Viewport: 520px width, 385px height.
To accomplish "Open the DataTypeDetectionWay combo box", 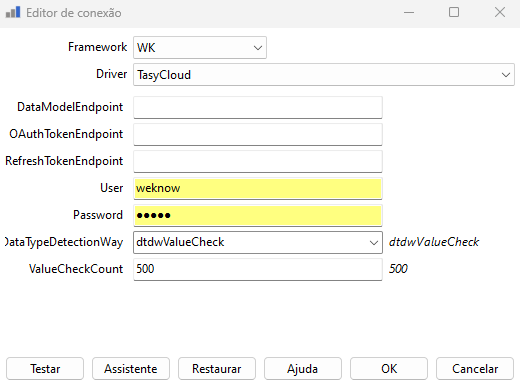I will coord(258,242).
